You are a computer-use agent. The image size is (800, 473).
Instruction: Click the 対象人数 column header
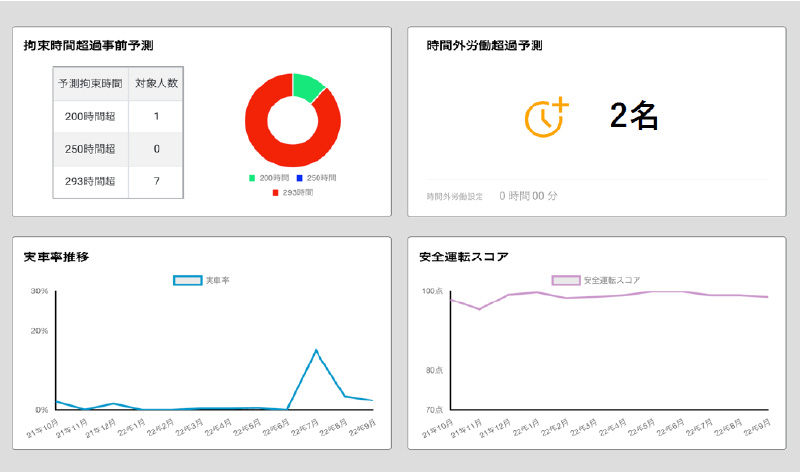click(x=156, y=84)
